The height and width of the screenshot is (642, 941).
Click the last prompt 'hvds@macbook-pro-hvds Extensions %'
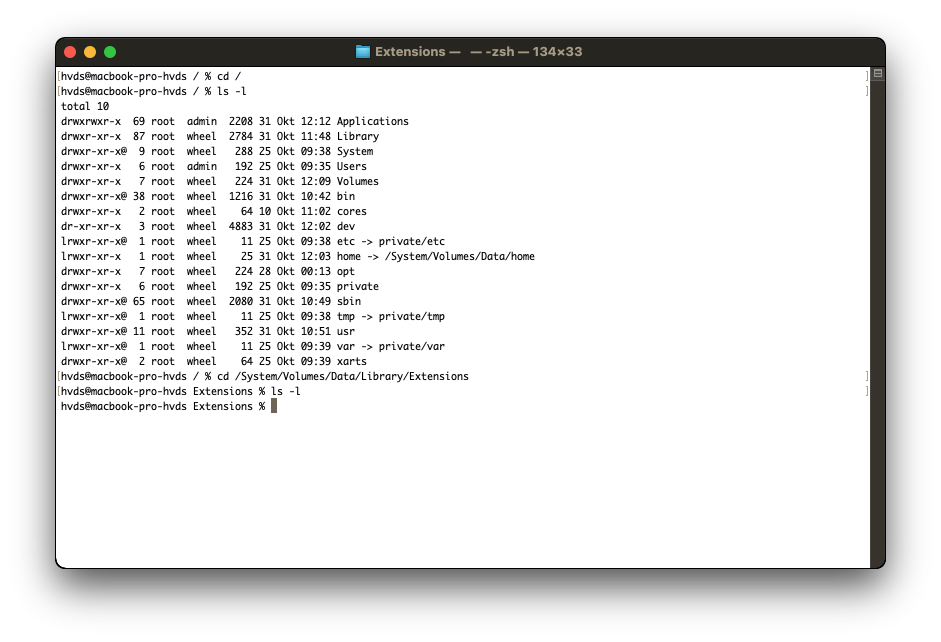tap(163, 406)
